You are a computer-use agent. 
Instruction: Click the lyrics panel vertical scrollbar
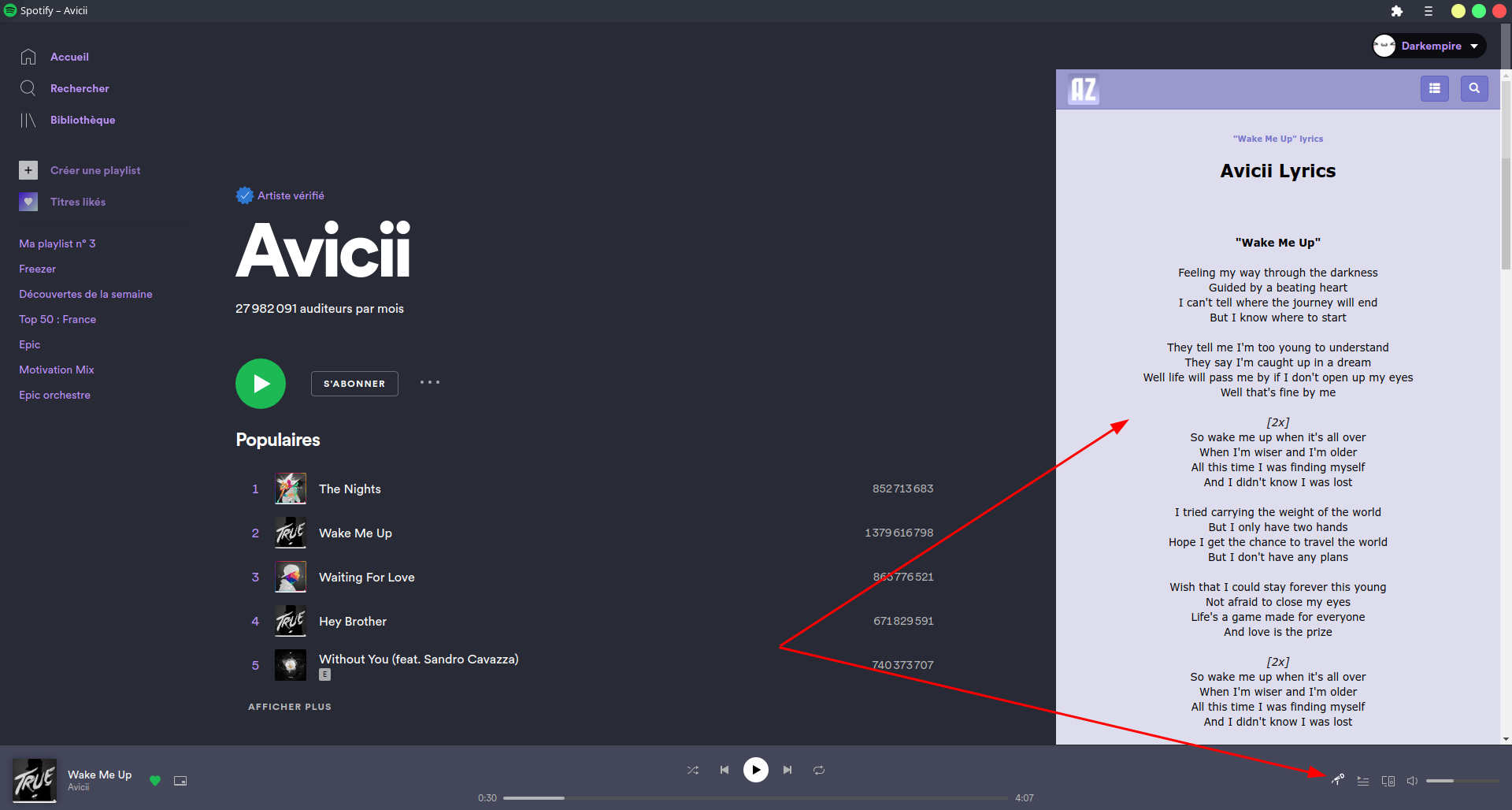coord(1506,213)
